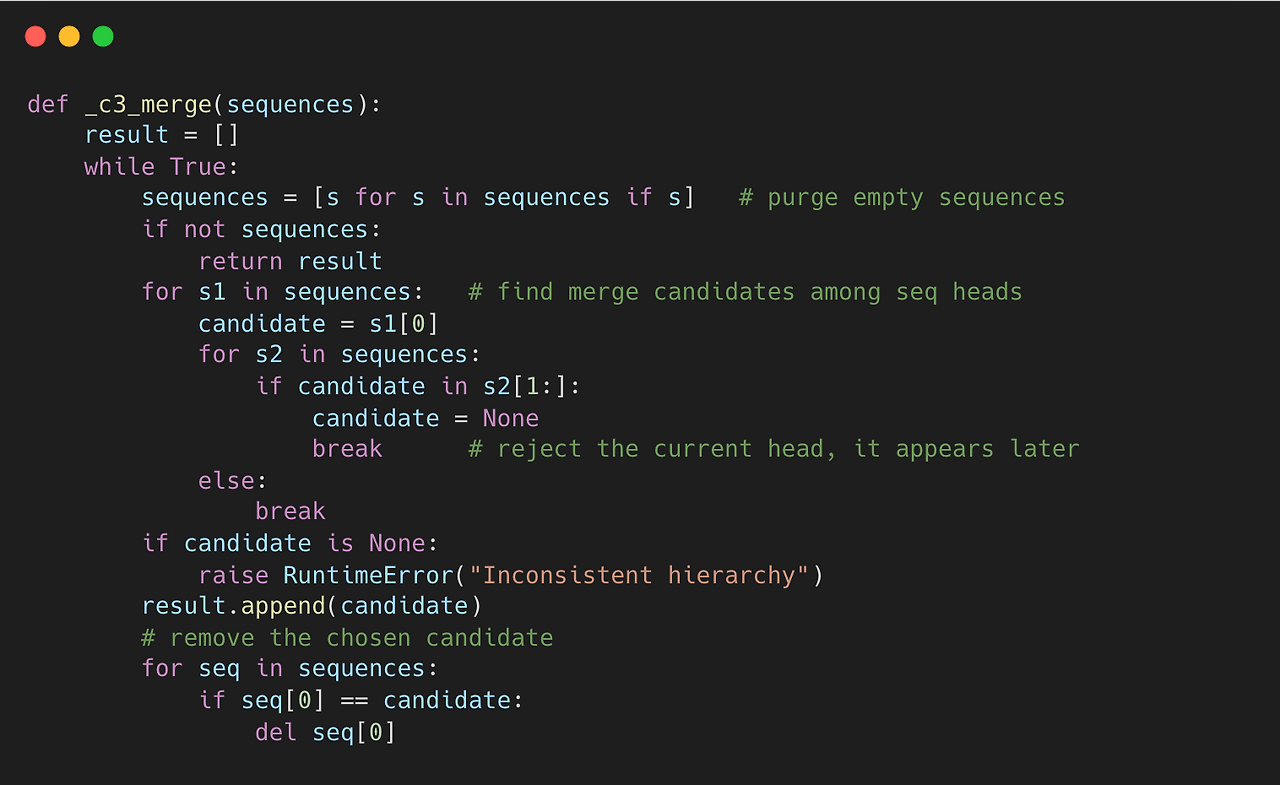
Task: Click 'if candidate in s2[1:]:' condition
Action: click(x=418, y=386)
